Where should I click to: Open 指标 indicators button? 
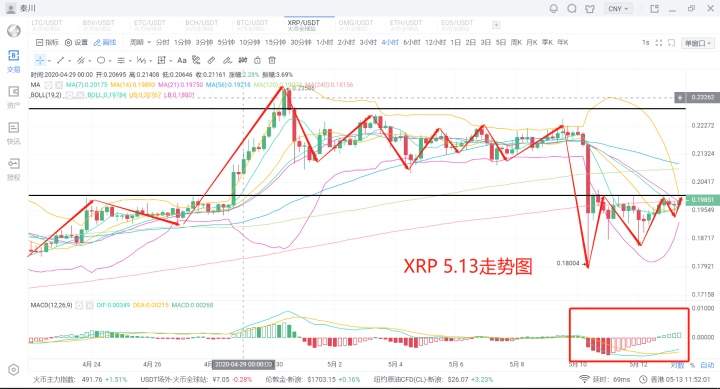coord(47,42)
